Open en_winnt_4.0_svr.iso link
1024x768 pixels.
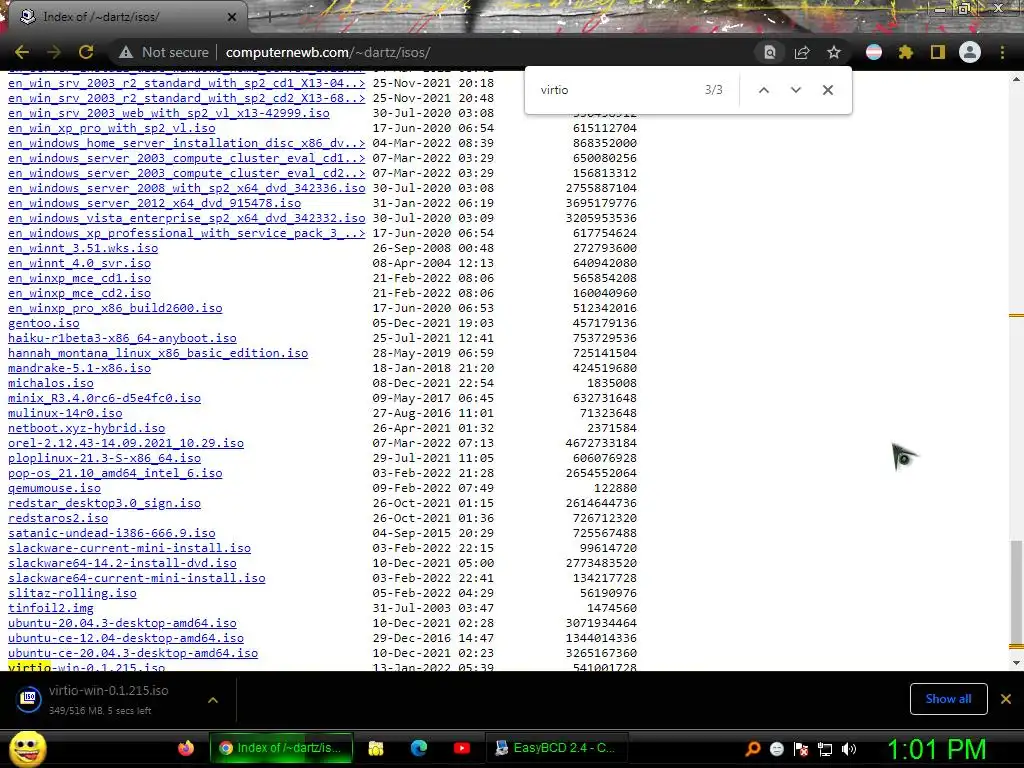coord(79,263)
